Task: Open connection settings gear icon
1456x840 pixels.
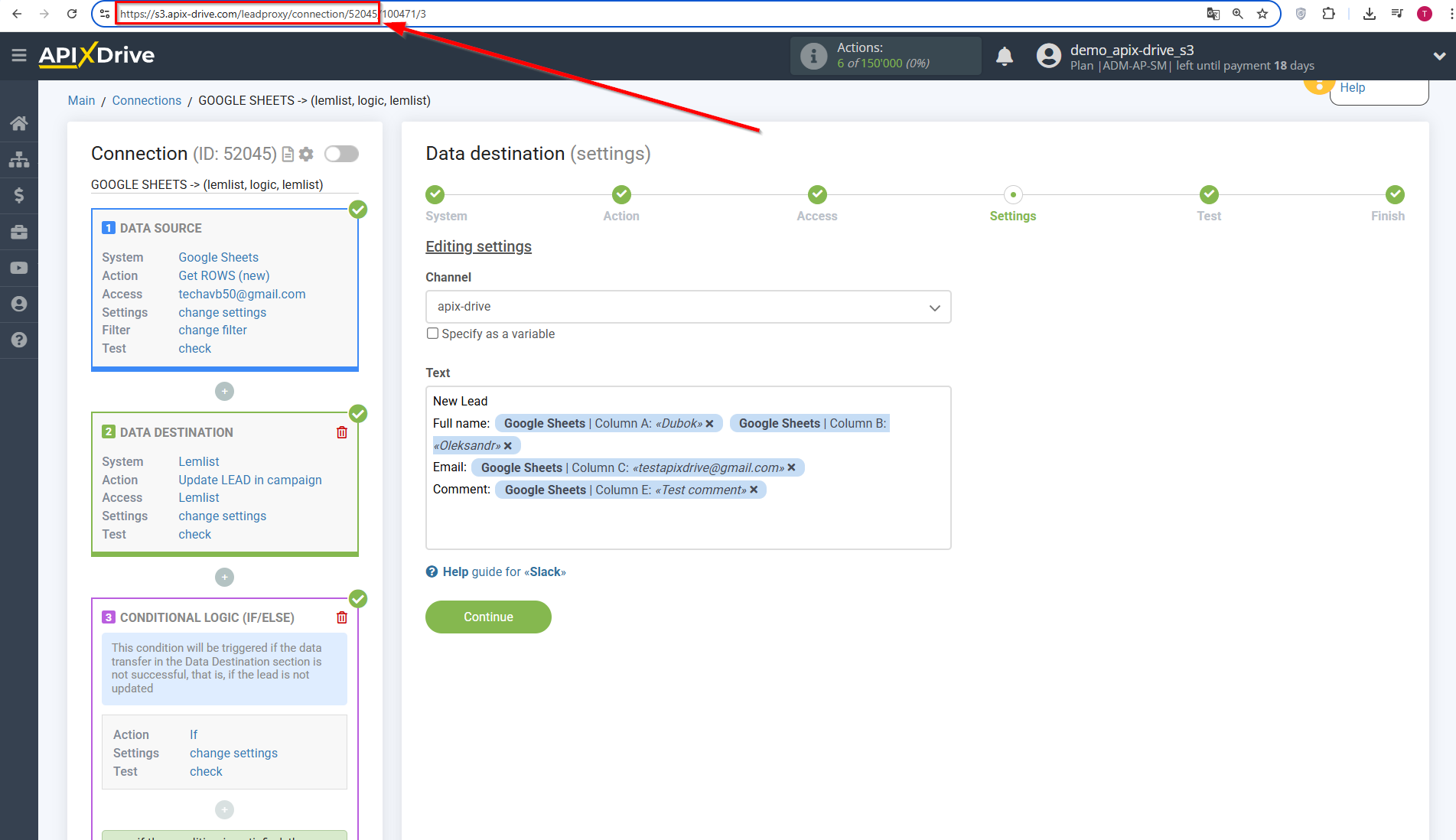Action: [306, 154]
